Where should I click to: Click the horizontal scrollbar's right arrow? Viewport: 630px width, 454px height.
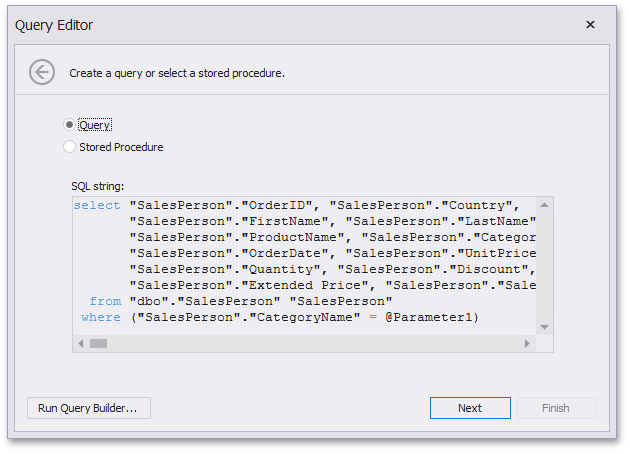(527, 344)
